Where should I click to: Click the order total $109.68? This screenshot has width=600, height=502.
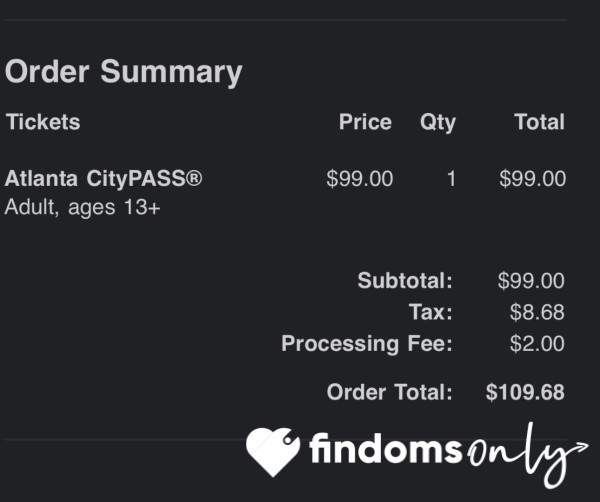click(525, 392)
